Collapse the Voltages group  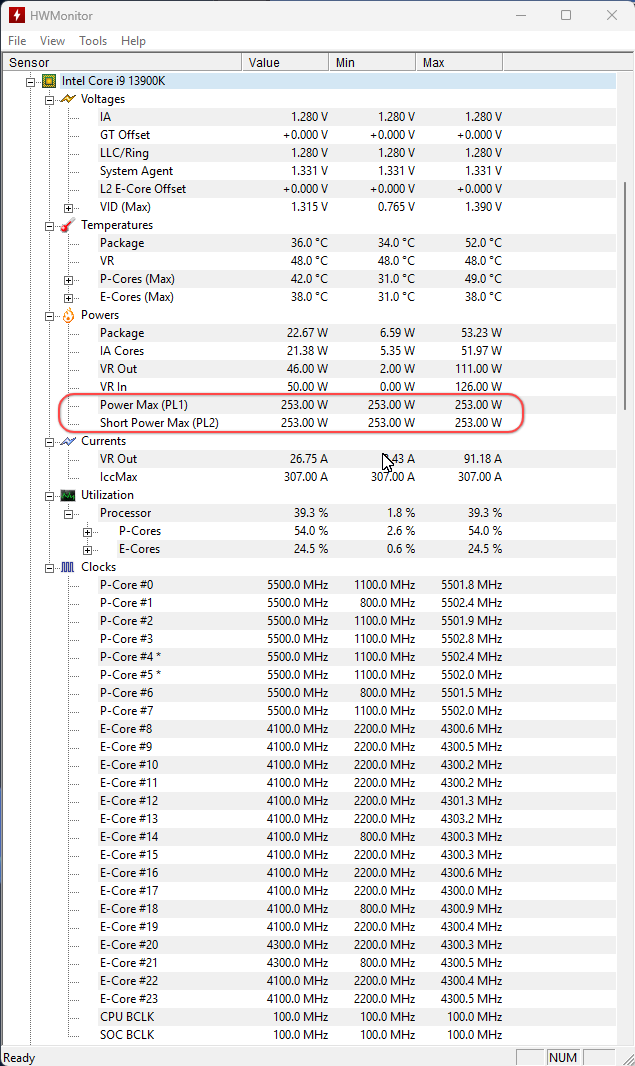pos(50,100)
